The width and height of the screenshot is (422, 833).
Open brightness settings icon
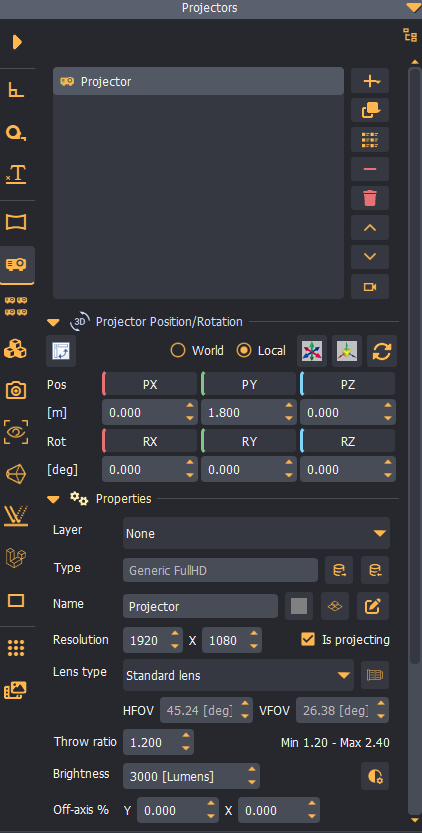click(x=375, y=776)
